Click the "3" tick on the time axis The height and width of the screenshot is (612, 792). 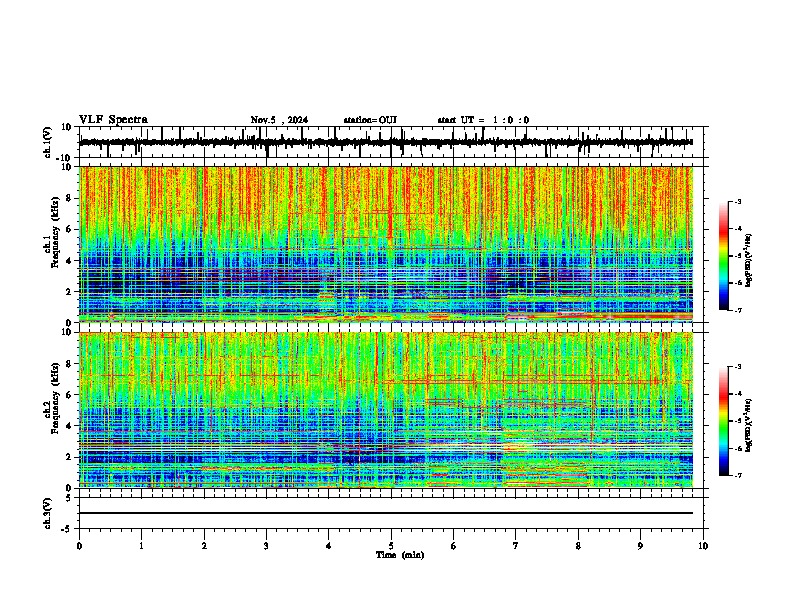point(266,546)
